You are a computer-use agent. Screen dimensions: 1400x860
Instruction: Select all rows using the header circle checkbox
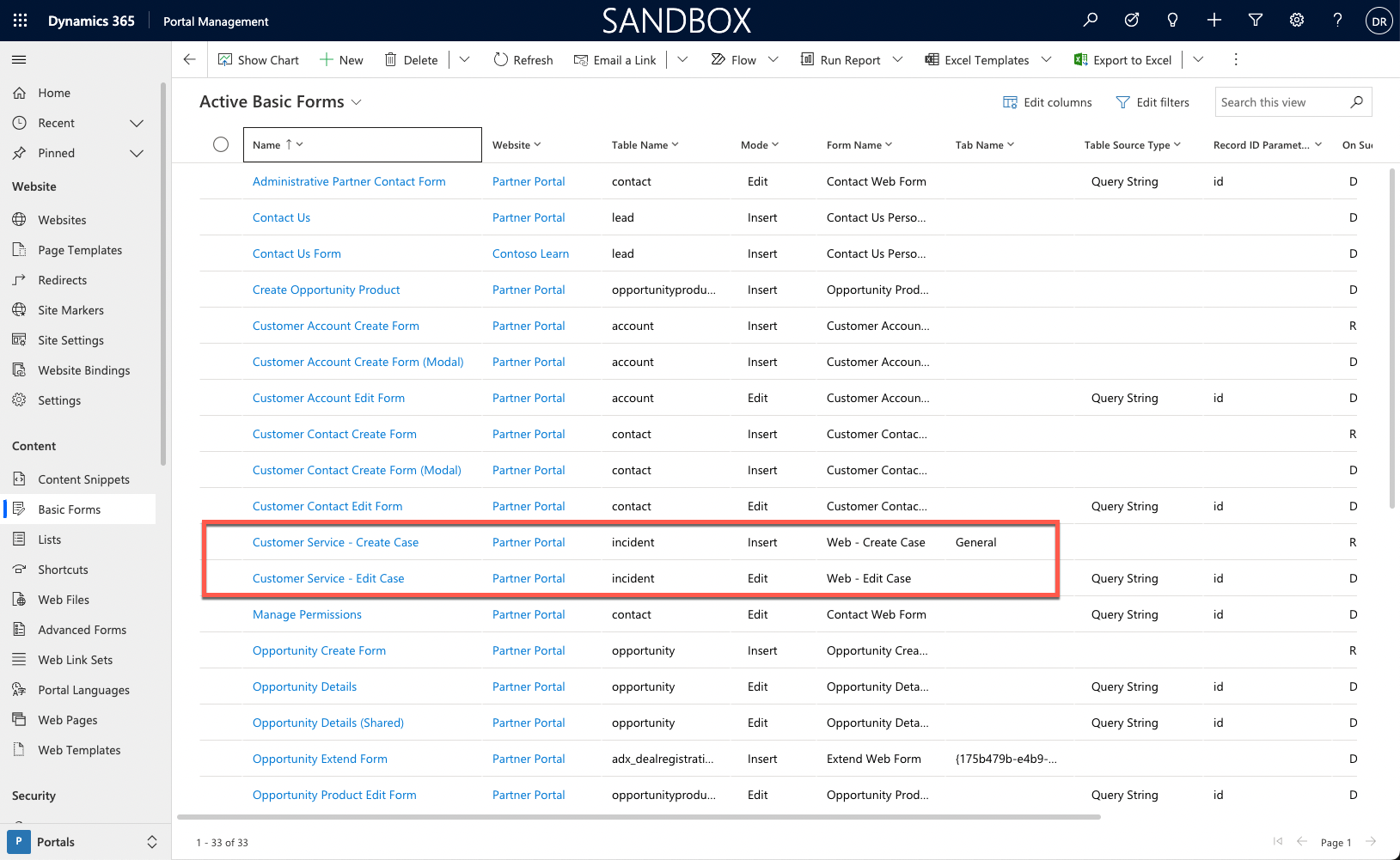[221, 144]
